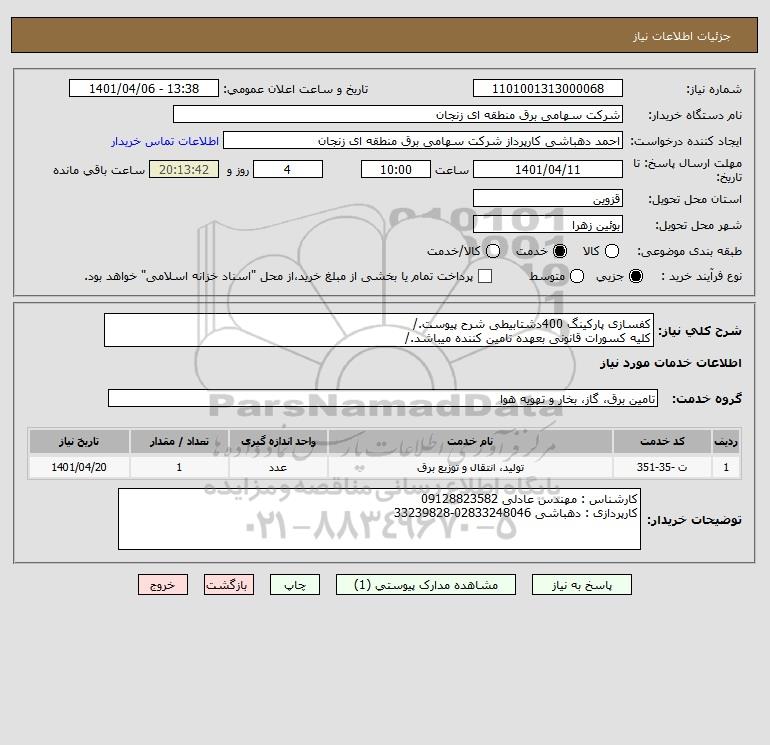Click the announcement date field 1401/04/06 - 13:38
The width and height of the screenshot is (770, 745).
coord(143,88)
